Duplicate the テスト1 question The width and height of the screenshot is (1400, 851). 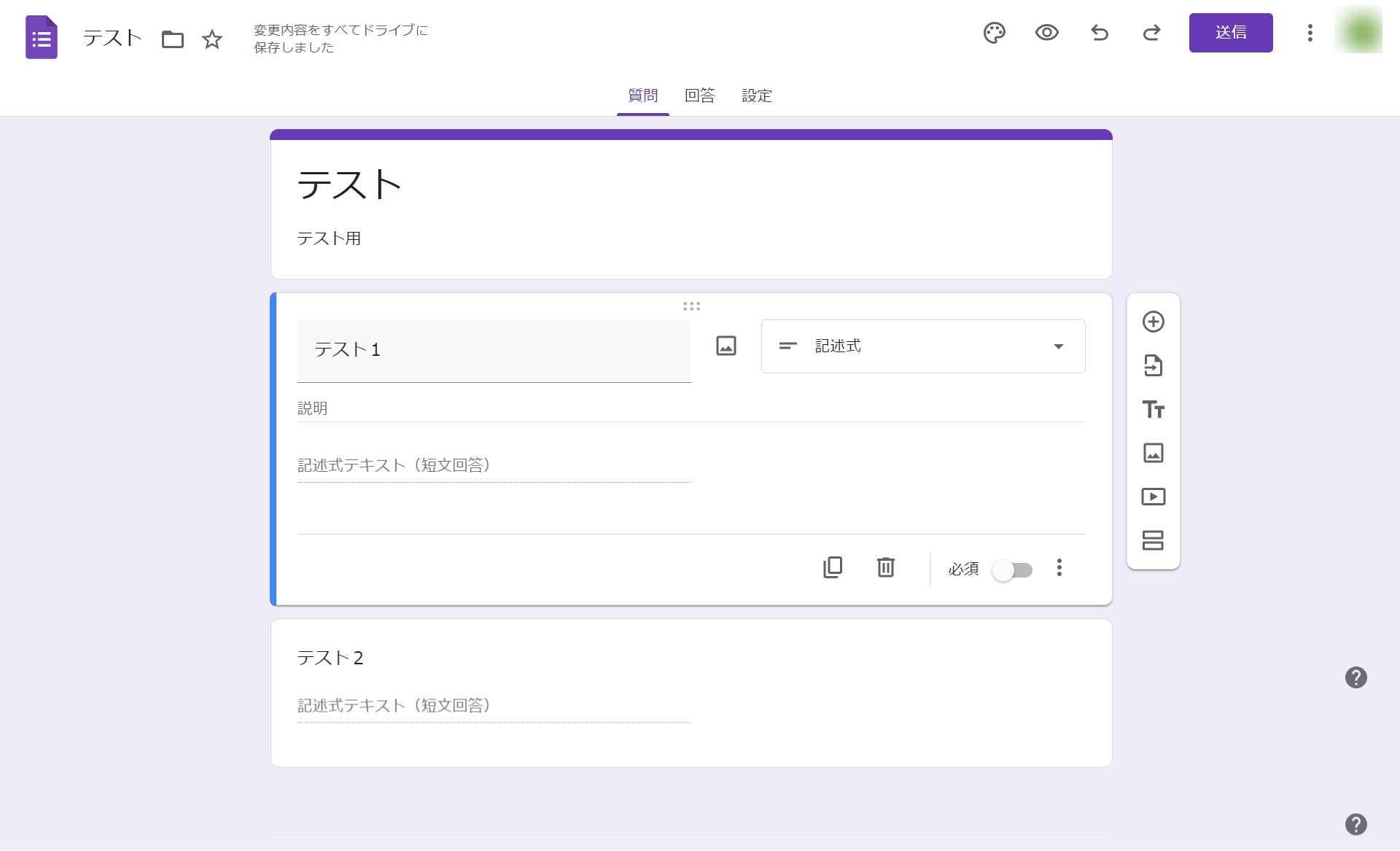(x=833, y=567)
